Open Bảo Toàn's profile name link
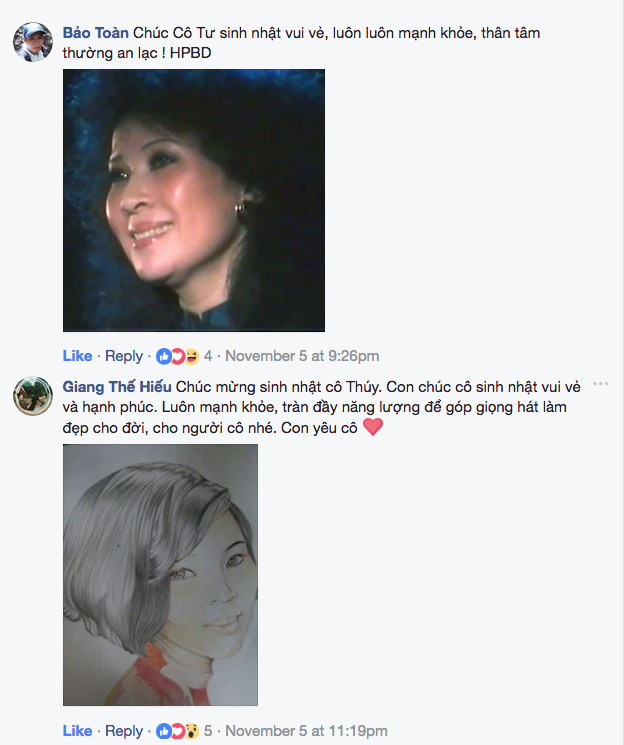 [x=96, y=33]
